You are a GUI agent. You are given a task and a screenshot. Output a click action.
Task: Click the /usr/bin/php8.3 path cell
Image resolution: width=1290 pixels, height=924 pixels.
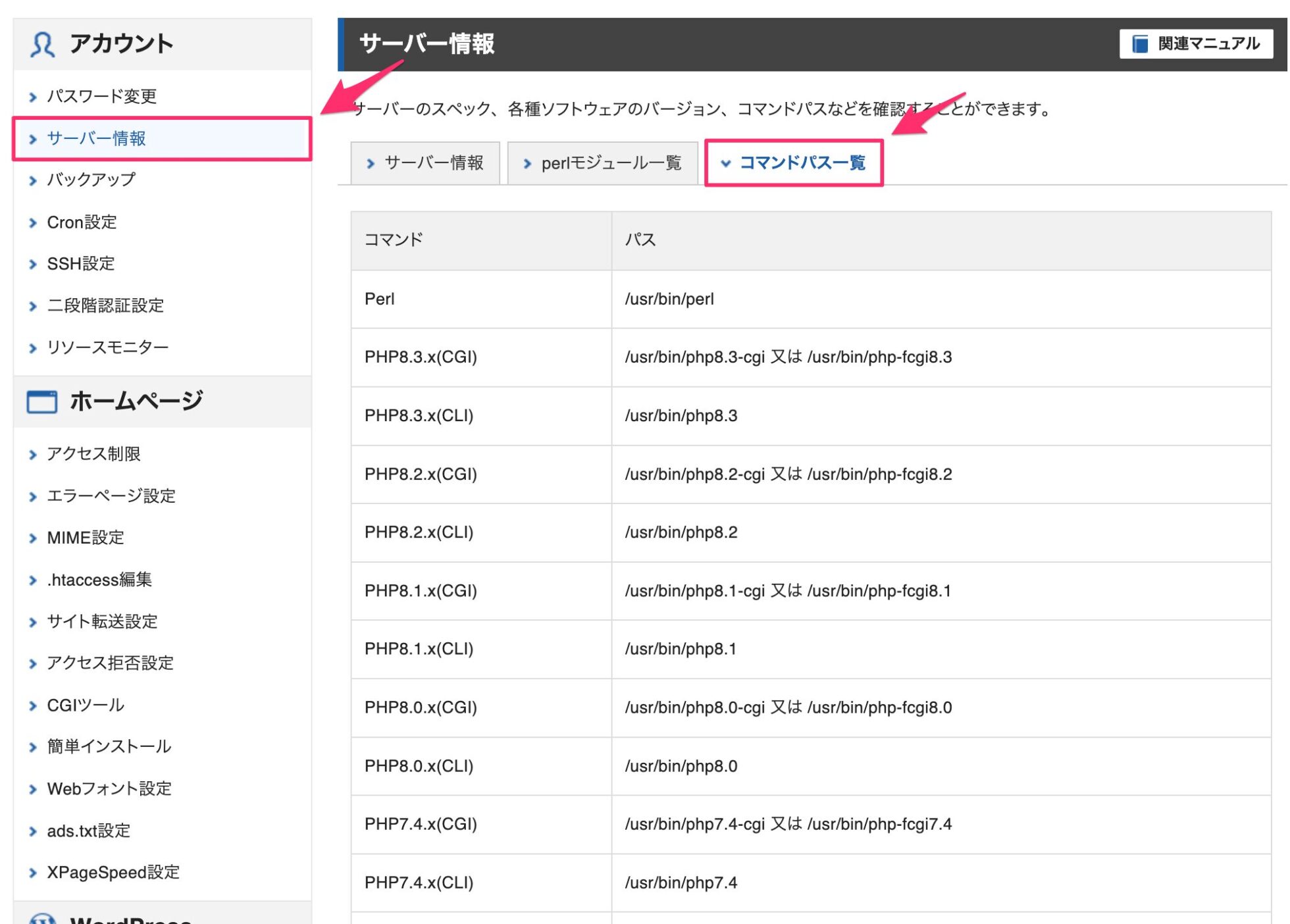[x=941, y=416]
